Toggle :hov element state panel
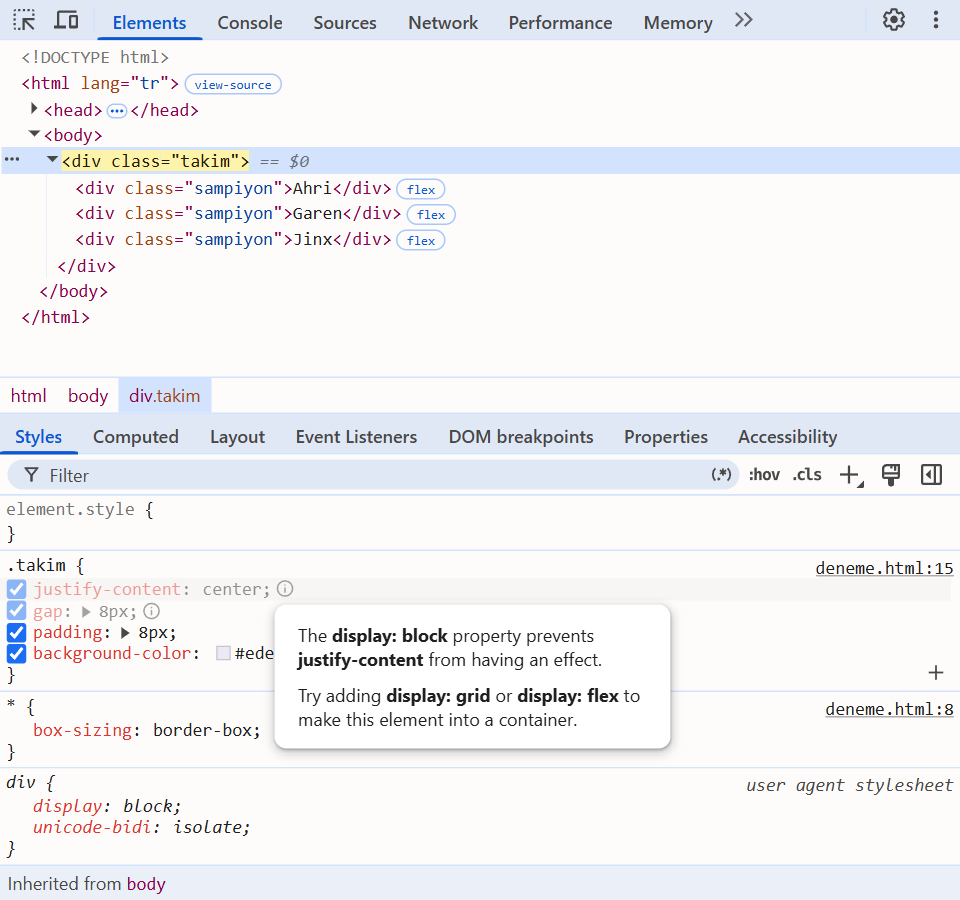Image resolution: width=960 pixels, height=900 pixels. click(764, 474)
